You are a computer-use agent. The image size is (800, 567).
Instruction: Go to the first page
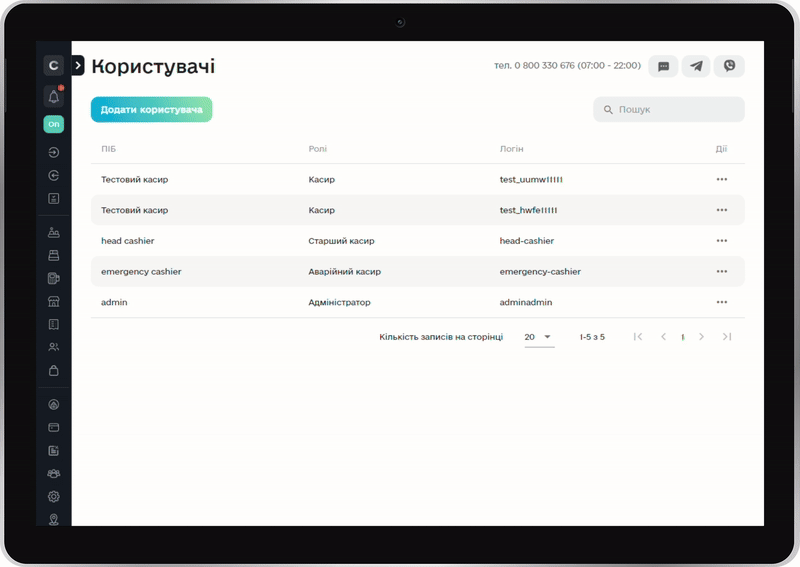[x=638, y=337]
